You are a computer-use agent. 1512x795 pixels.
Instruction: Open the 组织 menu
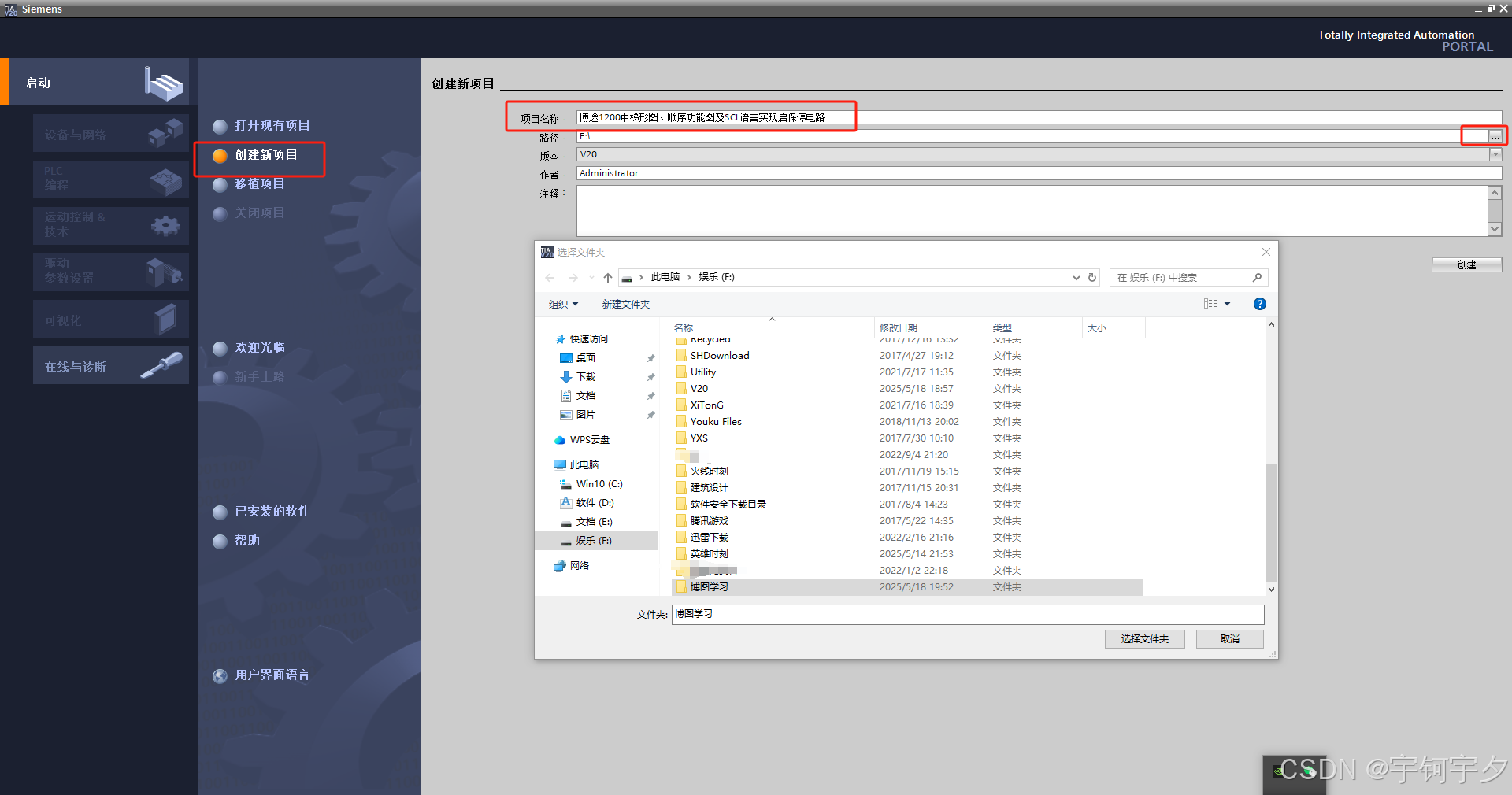point(563,305)
